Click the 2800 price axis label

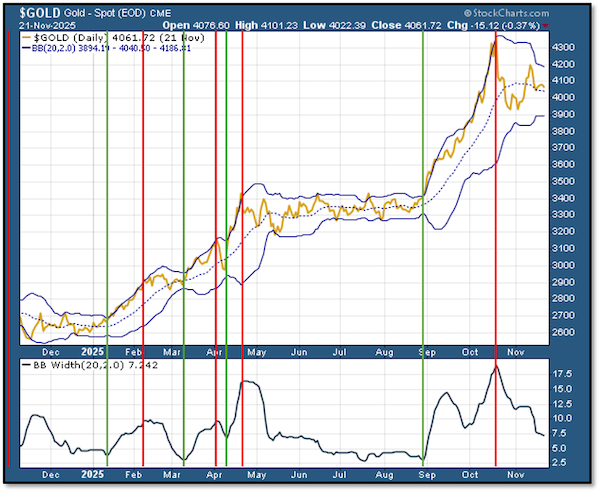(563, 298)
